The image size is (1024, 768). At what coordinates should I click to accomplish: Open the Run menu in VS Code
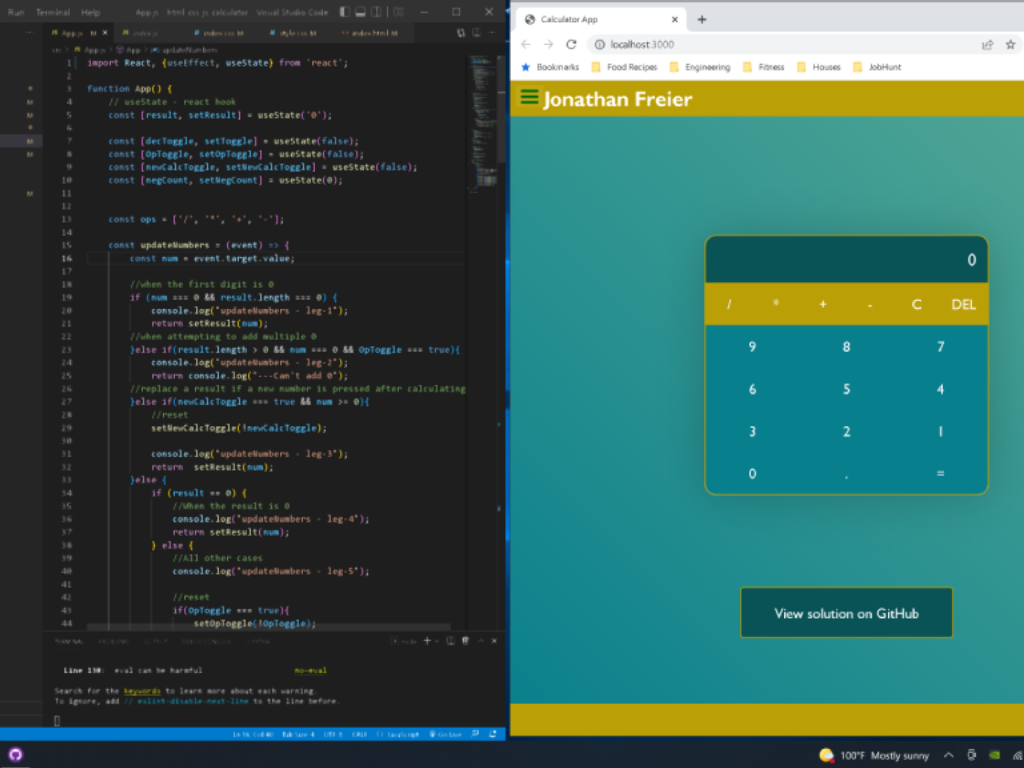[x=16, y=12]
